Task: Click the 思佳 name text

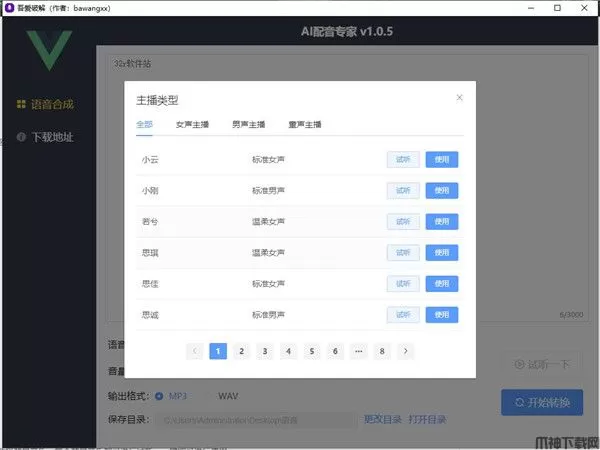Action: (150, 284)
